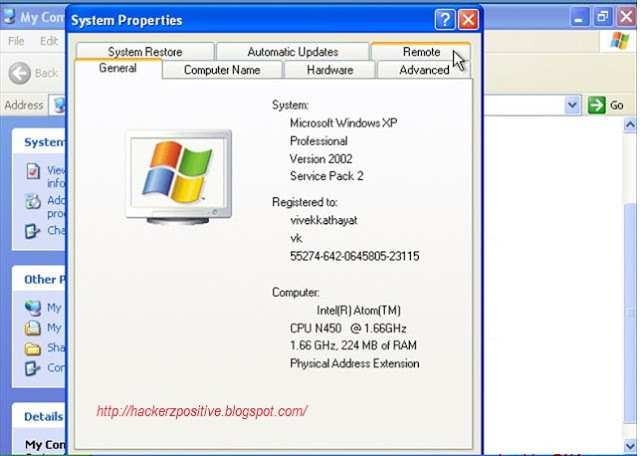
Task: Click the registered name vivekkathayat
Action: click(323, 220)
